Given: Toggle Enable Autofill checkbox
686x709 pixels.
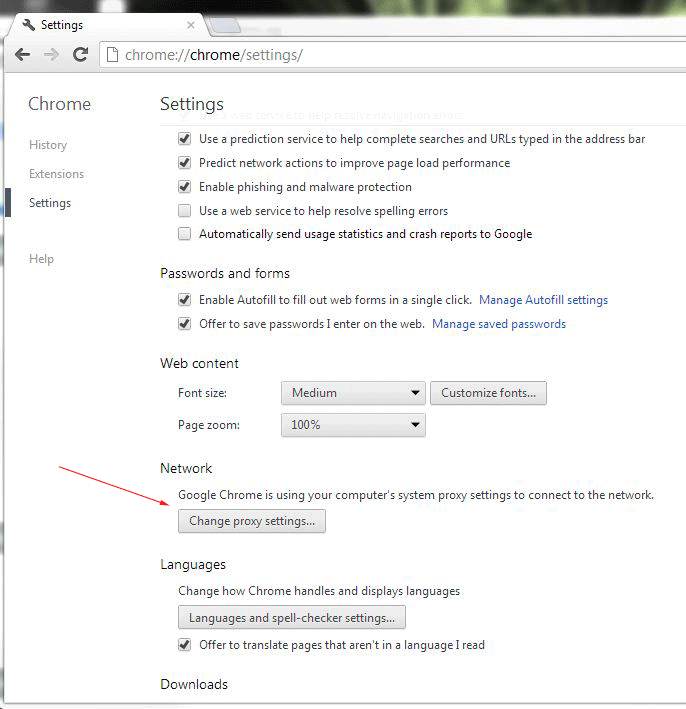Looking at the screenshot, I should [x=185, y=300].
